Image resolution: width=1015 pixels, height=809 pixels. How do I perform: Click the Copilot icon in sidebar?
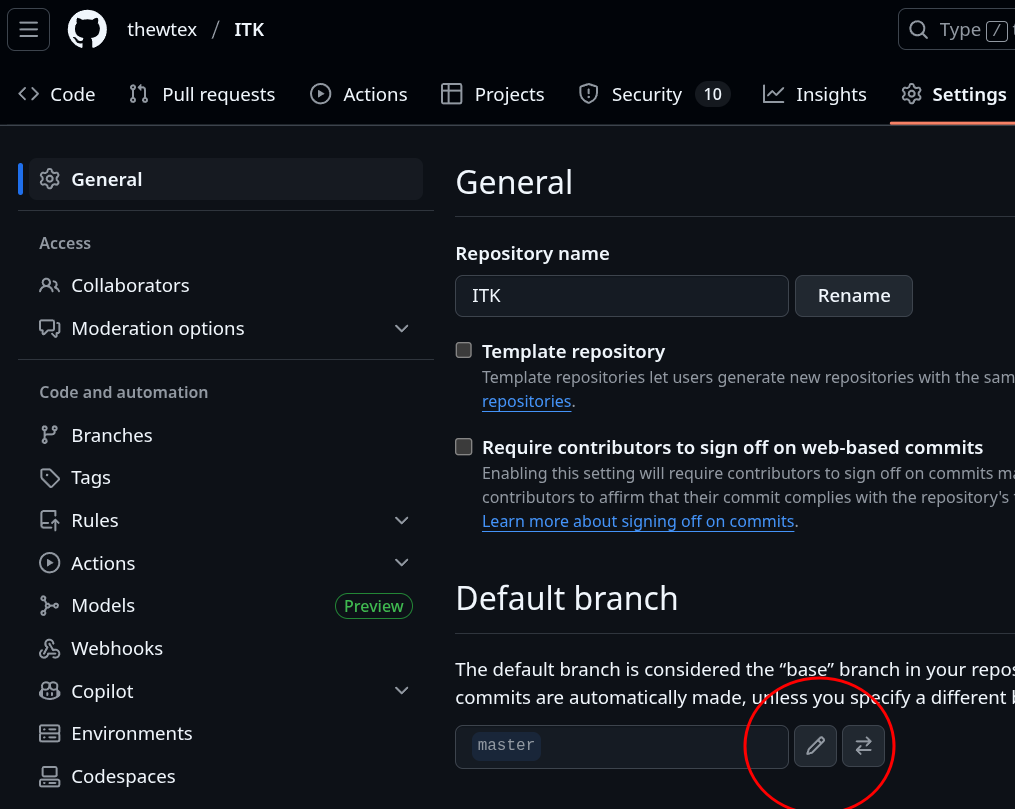click(49, 691)
